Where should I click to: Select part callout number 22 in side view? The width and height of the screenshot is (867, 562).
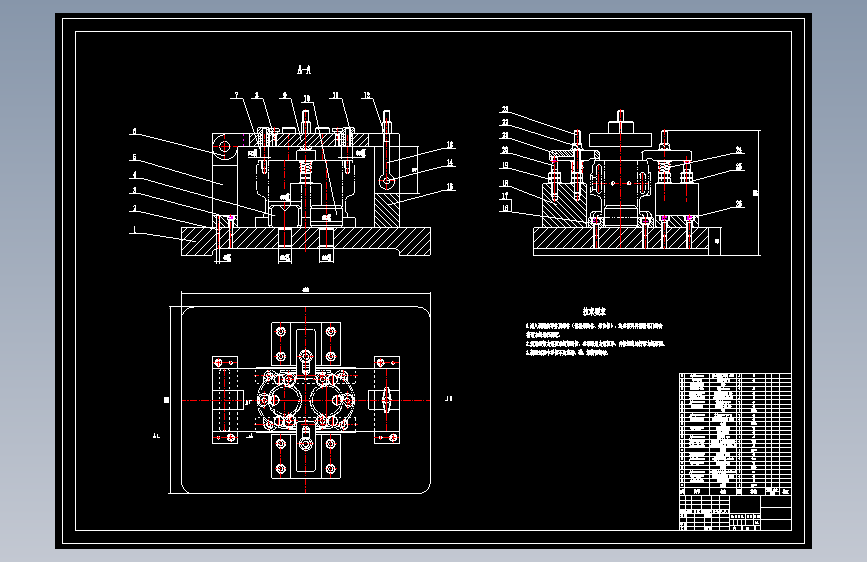point(505,122)
